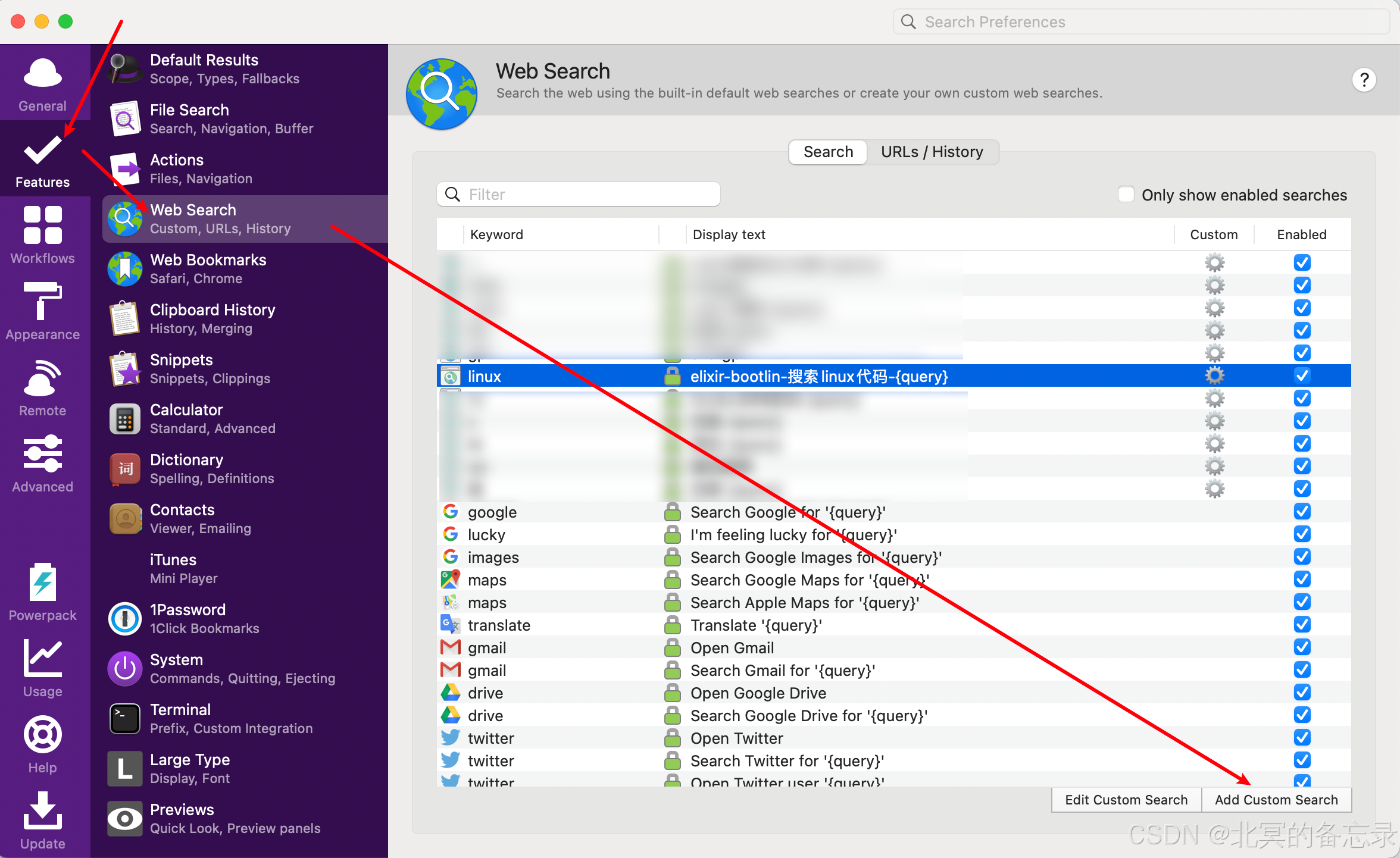Toggle enabled checkbox for images search

[x=1302, y=556]
